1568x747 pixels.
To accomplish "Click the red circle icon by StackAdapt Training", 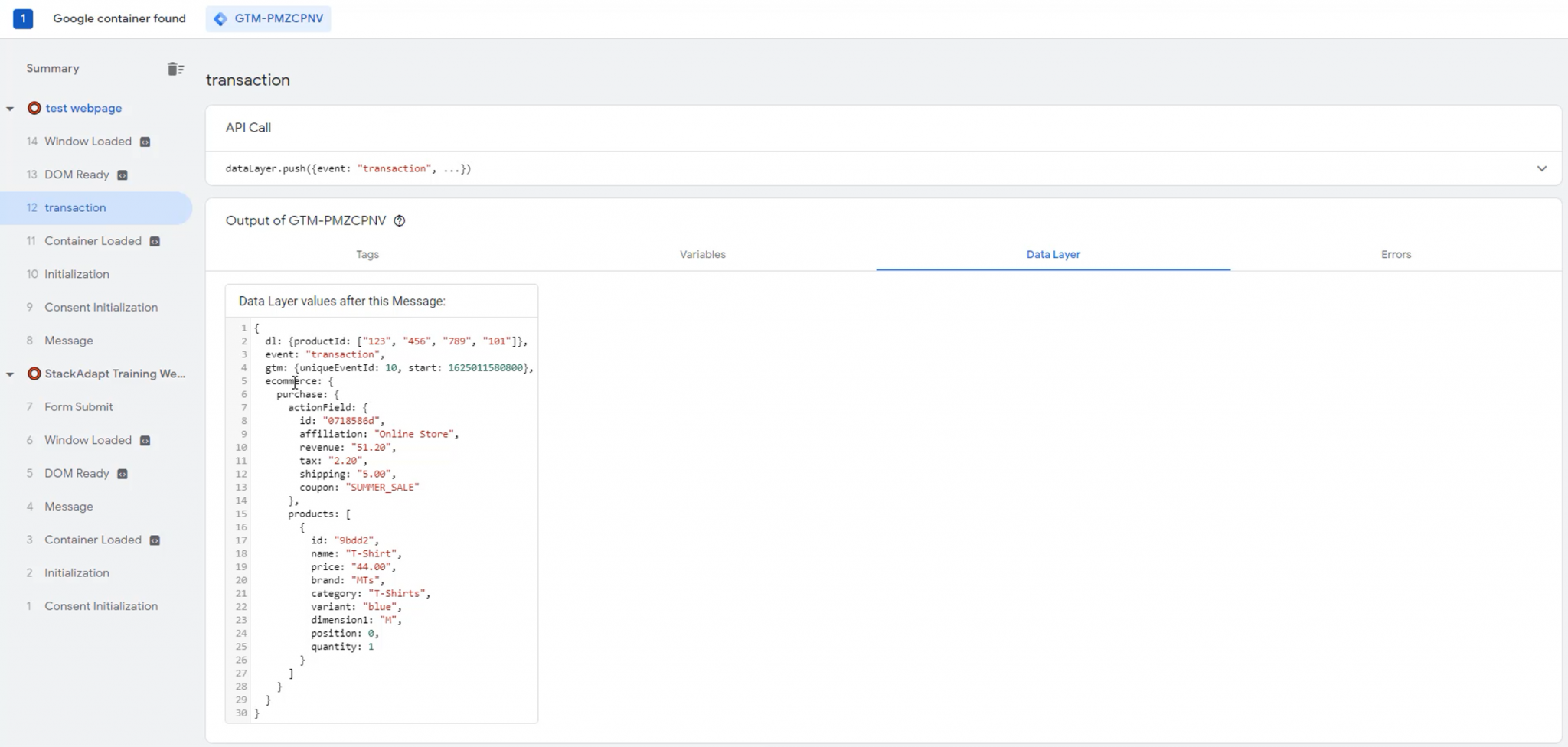I will pyautogui.click(x=34, y=373).
